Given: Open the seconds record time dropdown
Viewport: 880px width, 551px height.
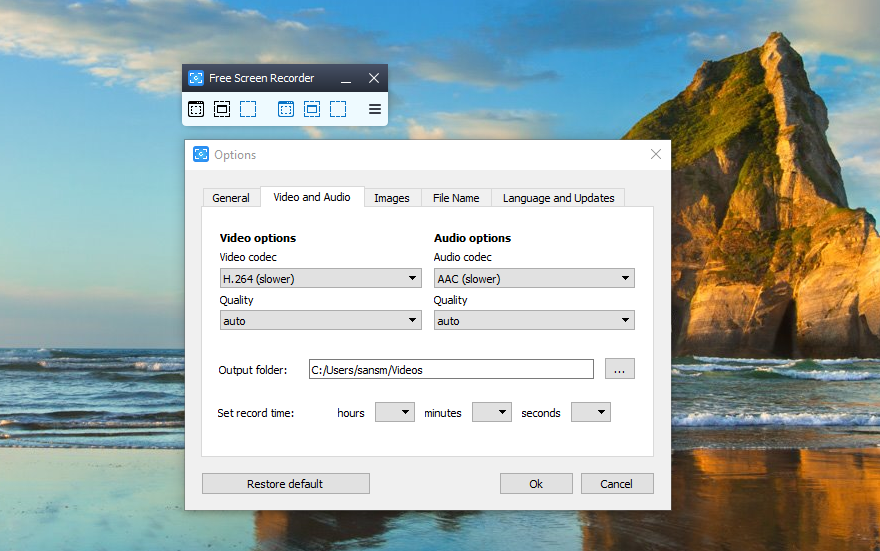Looking at the screenshot, I should pos(591,412).
